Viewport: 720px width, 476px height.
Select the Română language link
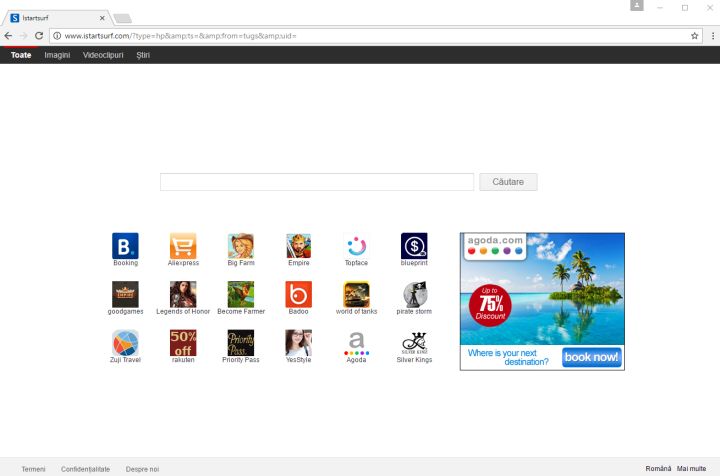tap(658, 469)
